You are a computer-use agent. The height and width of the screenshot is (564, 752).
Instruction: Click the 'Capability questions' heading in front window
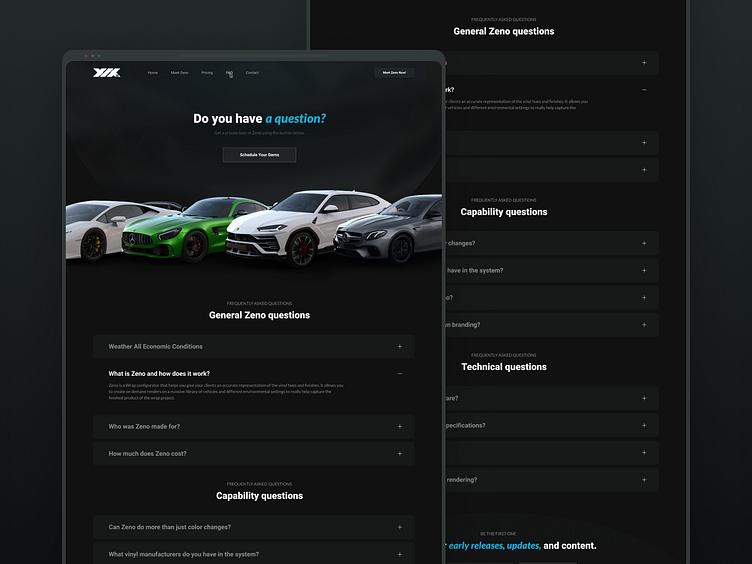coord(259,496)
